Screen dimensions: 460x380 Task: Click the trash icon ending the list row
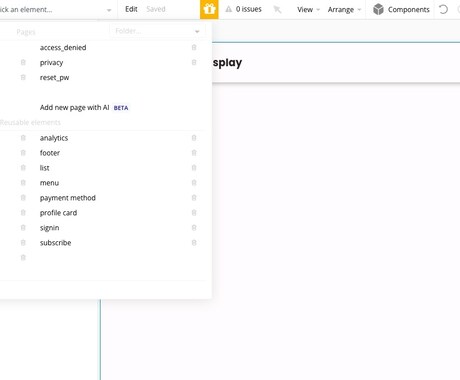[194, 168]
